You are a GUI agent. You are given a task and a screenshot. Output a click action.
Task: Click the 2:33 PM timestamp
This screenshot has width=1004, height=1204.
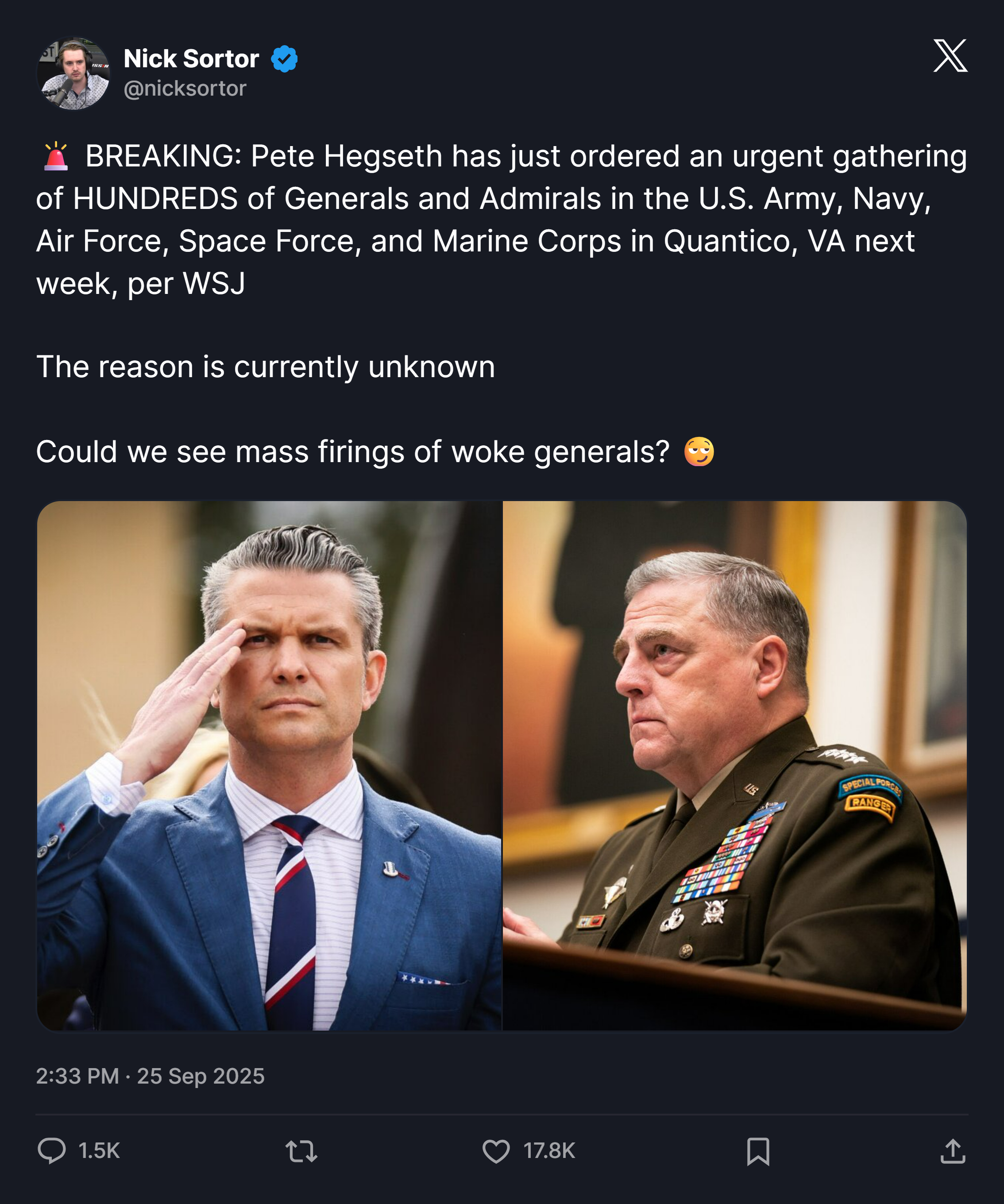[77, 1076]
